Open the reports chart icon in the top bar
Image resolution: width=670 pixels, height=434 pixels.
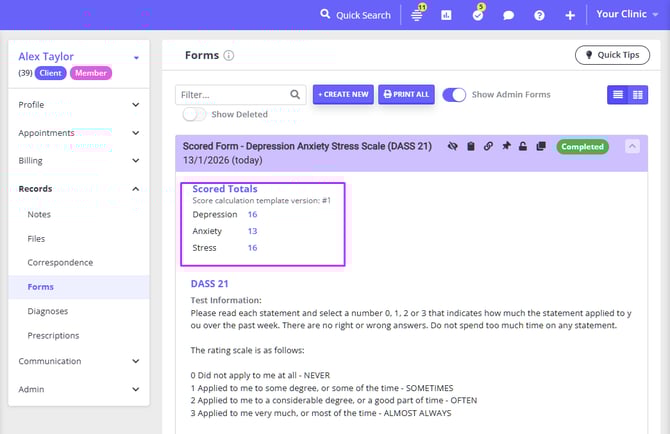tap(446, 15)
